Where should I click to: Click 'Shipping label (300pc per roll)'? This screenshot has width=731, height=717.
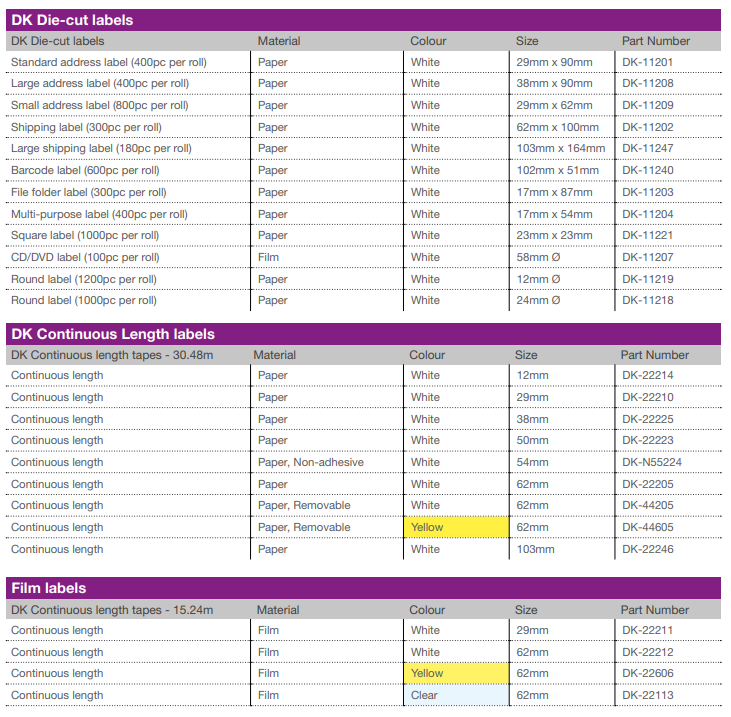pos(86,127)
